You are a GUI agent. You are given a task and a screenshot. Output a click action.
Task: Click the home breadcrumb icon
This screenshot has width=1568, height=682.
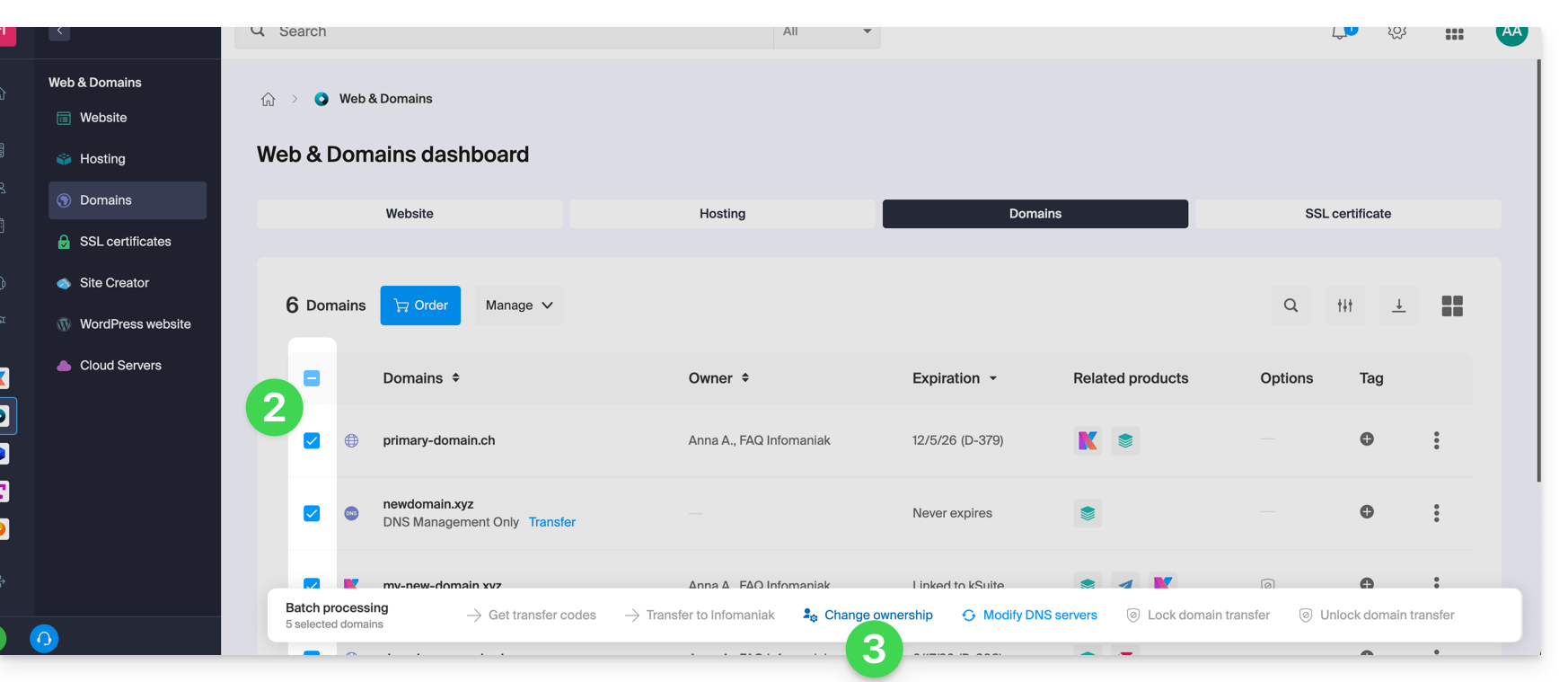pyautogui.click(x=268, y=100)
